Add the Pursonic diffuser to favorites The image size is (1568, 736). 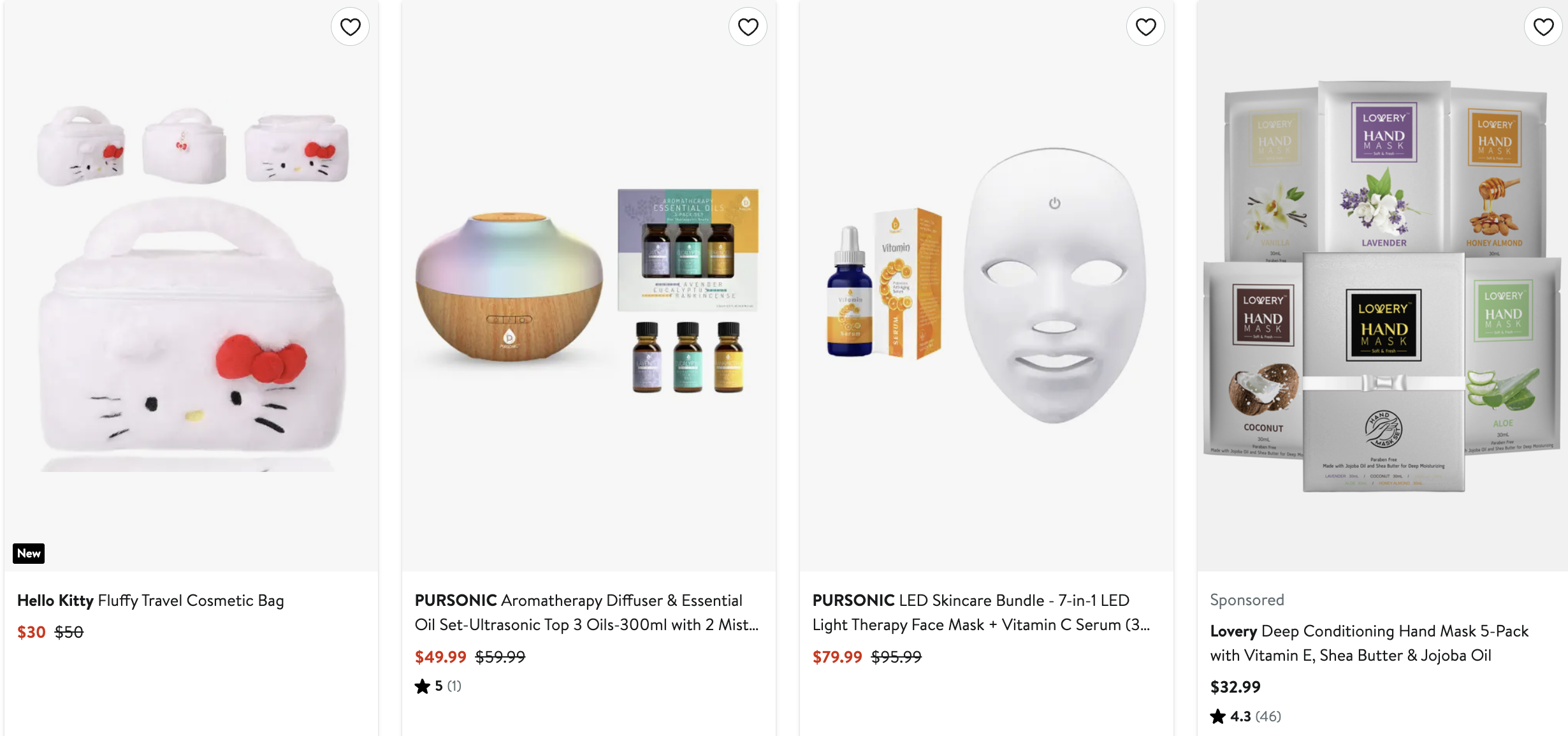(x=748, y=27)
